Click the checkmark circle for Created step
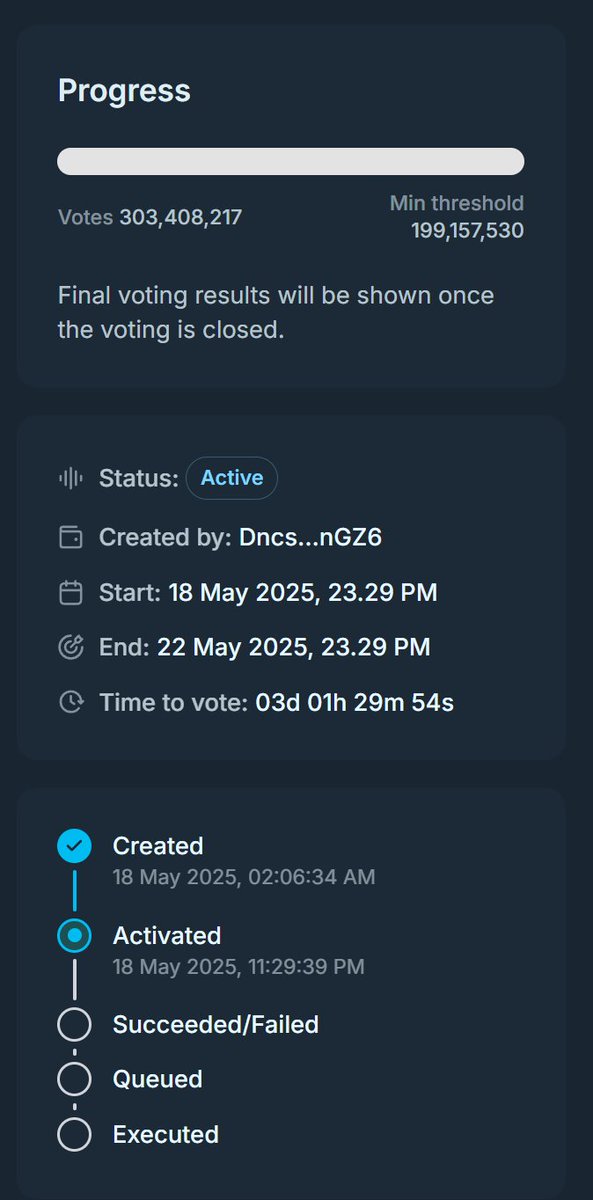 click(x=74, y=846)
